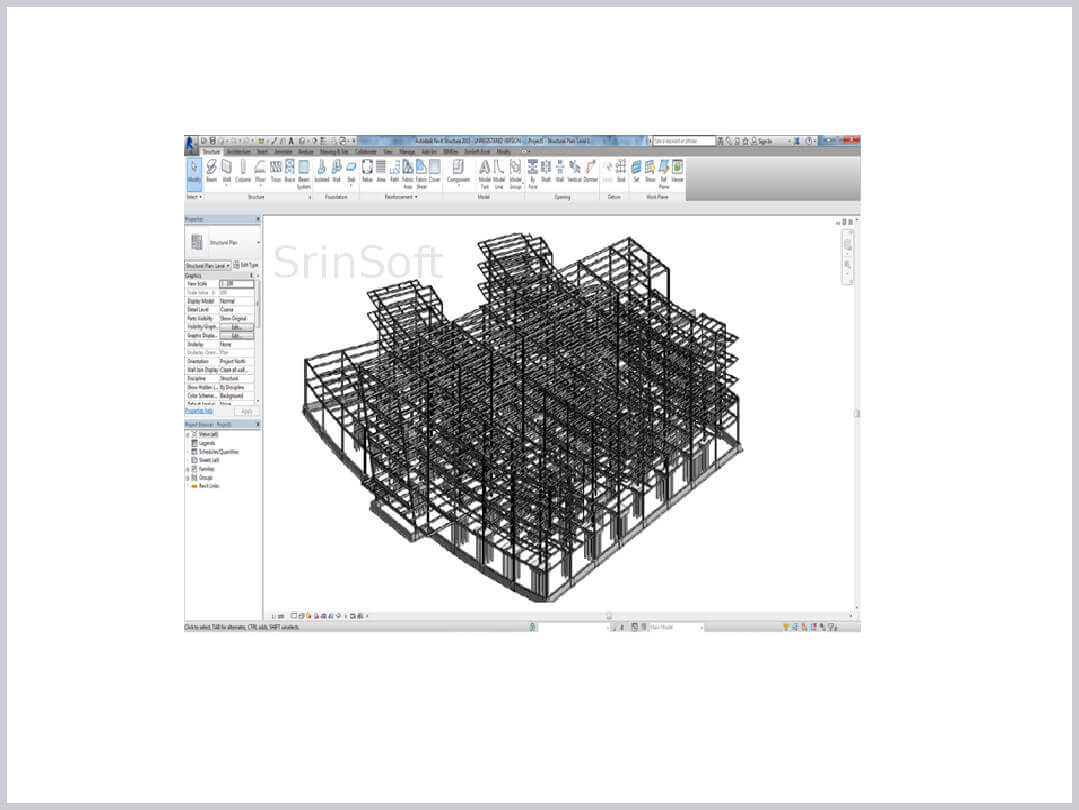1079x810 pixels.
Task: Select the Vertical opening tool
Action: 575,172
